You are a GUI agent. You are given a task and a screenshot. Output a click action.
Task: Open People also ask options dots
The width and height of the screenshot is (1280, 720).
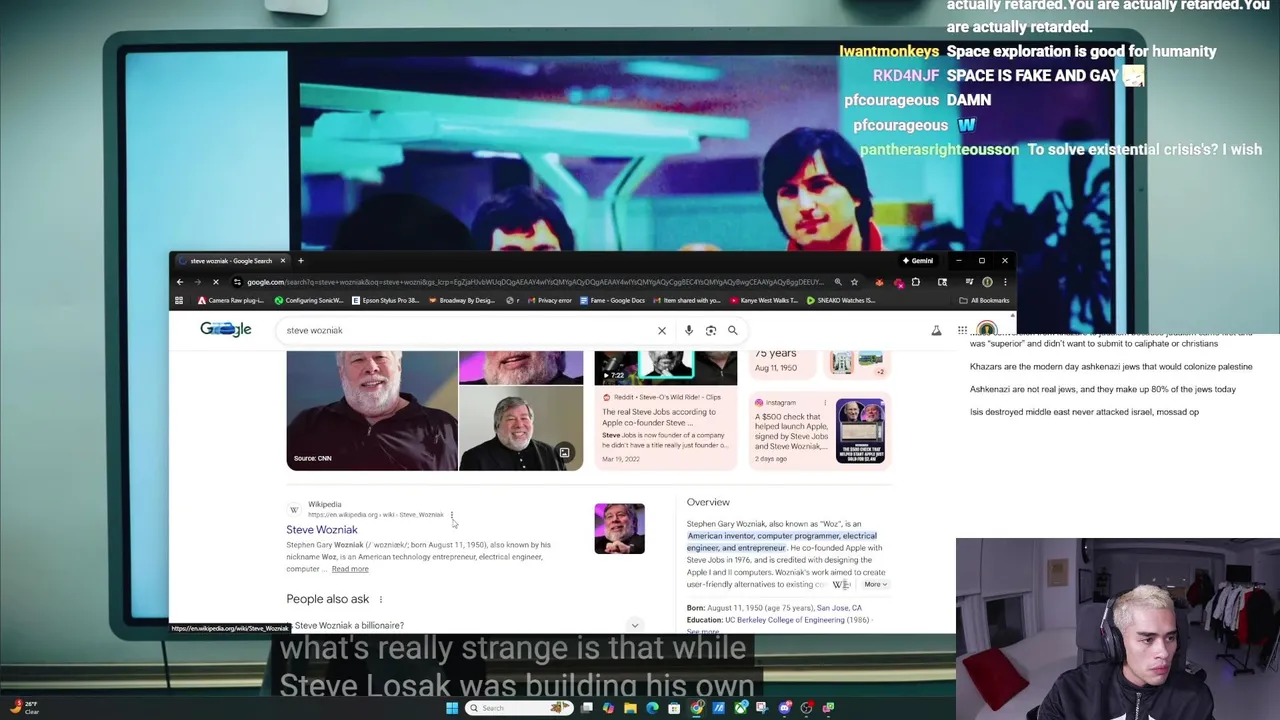(380, 599)
